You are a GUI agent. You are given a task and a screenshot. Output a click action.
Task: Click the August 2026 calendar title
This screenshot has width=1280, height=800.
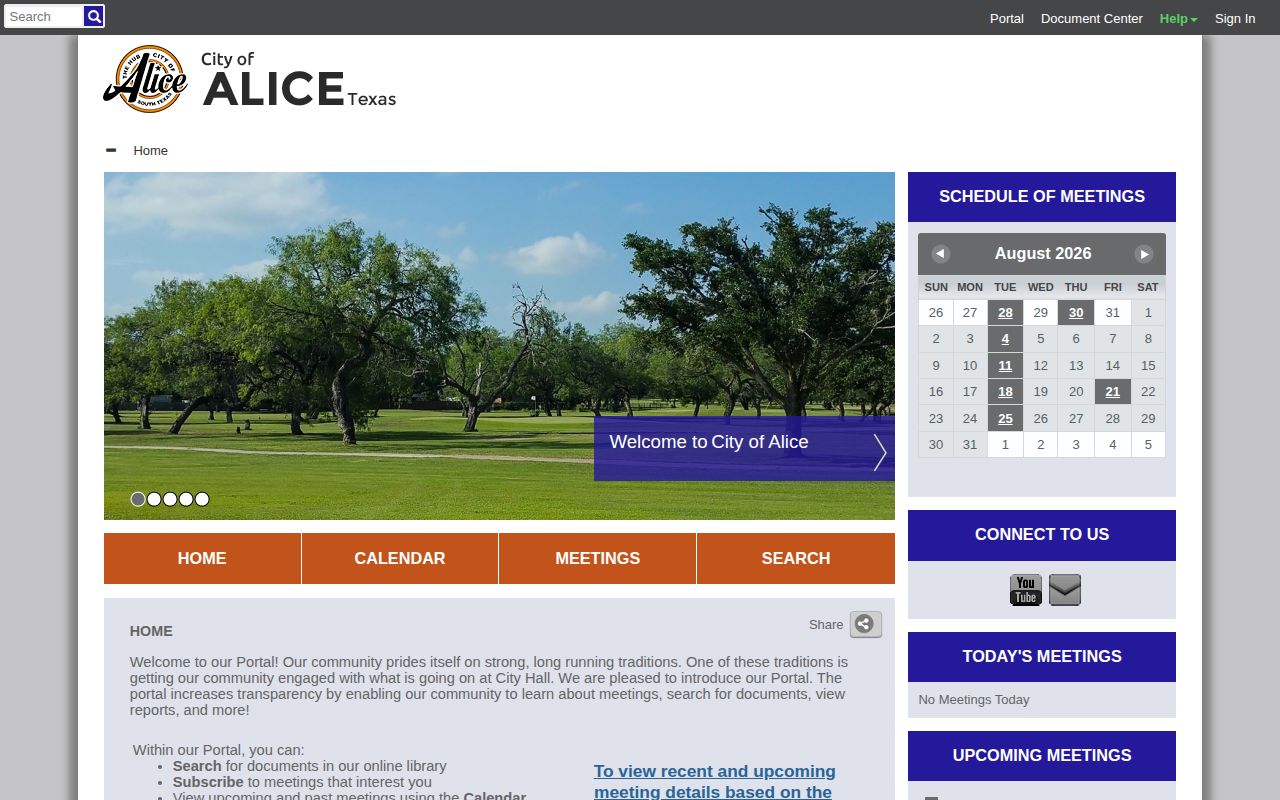tap(1042, 254)
